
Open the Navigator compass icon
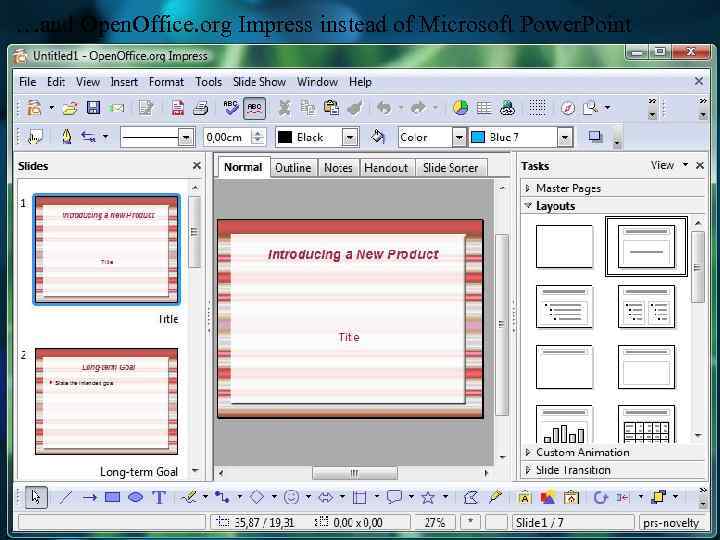click(568, 108)
